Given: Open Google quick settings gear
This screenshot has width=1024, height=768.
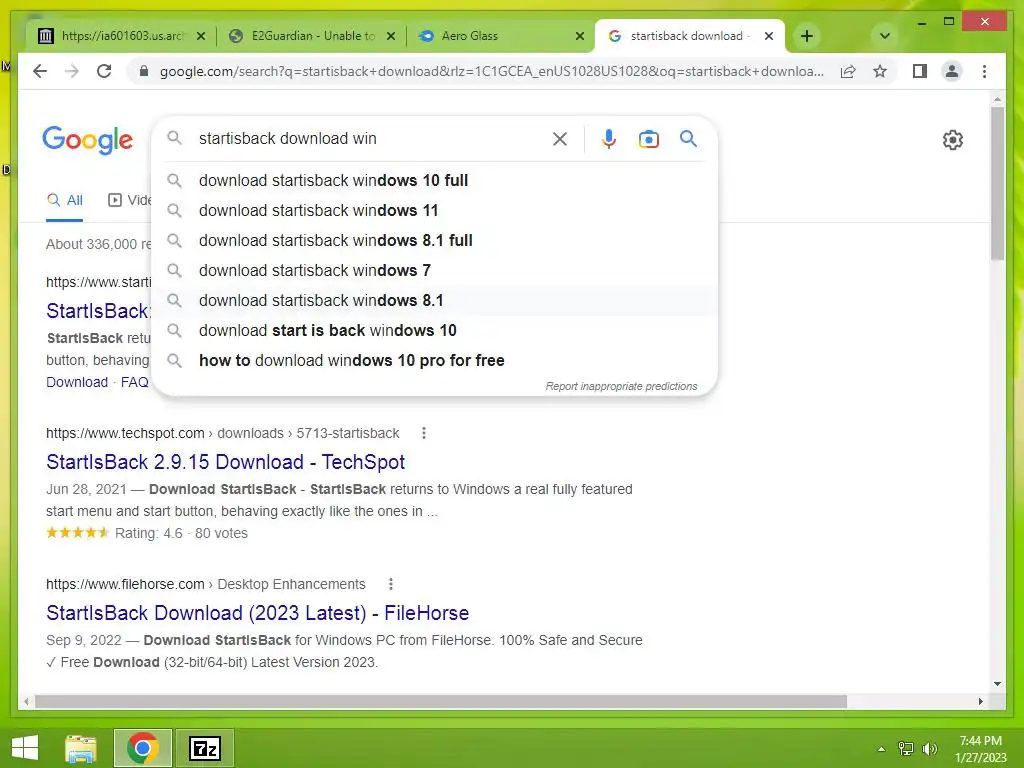Looking at the screenshot, I should pos(952,140).
